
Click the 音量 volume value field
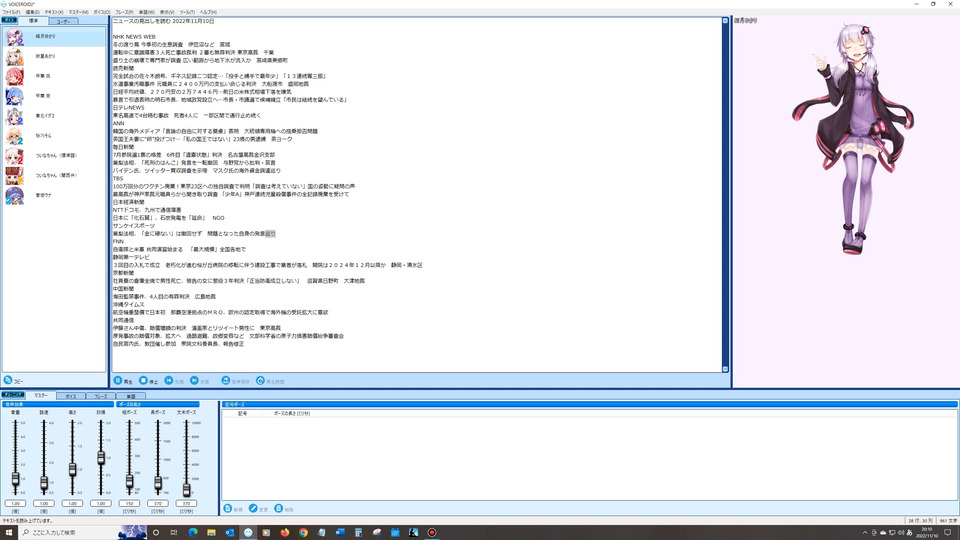pos(15,503)
